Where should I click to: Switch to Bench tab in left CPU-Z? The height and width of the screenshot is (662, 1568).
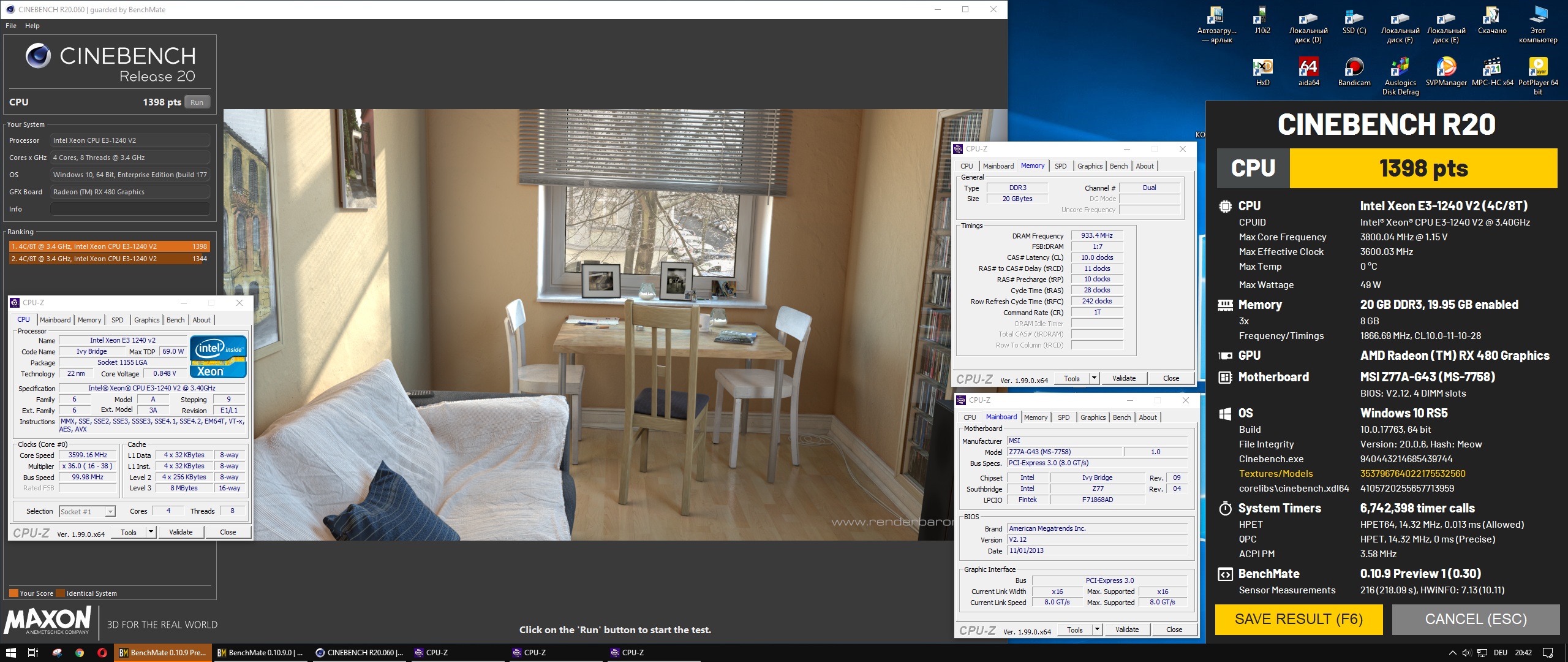pos(175,320)
